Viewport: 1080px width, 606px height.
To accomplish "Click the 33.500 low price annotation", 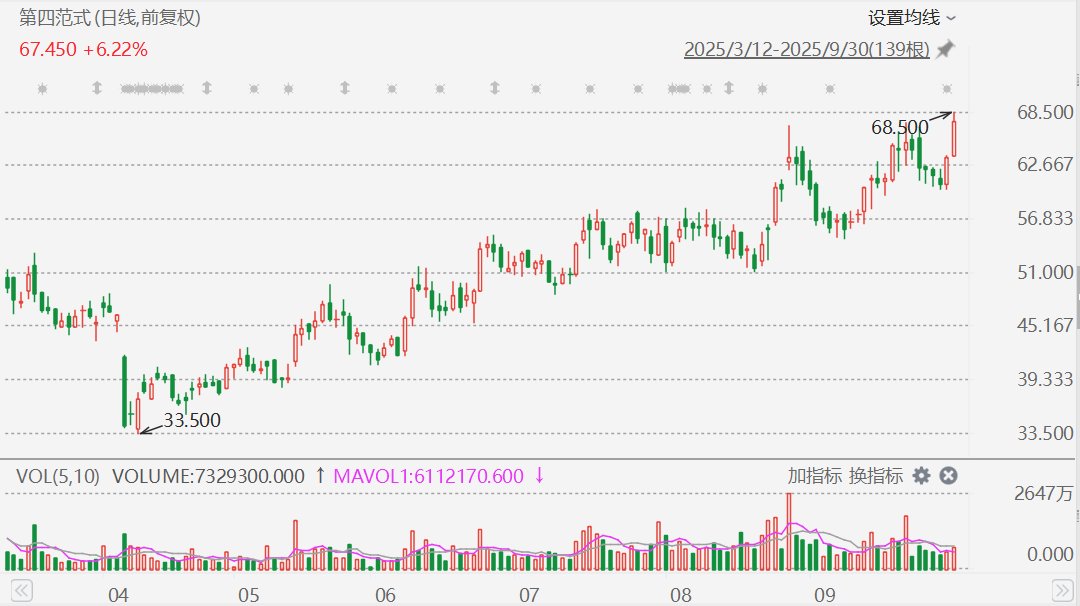I will point(192,421).
